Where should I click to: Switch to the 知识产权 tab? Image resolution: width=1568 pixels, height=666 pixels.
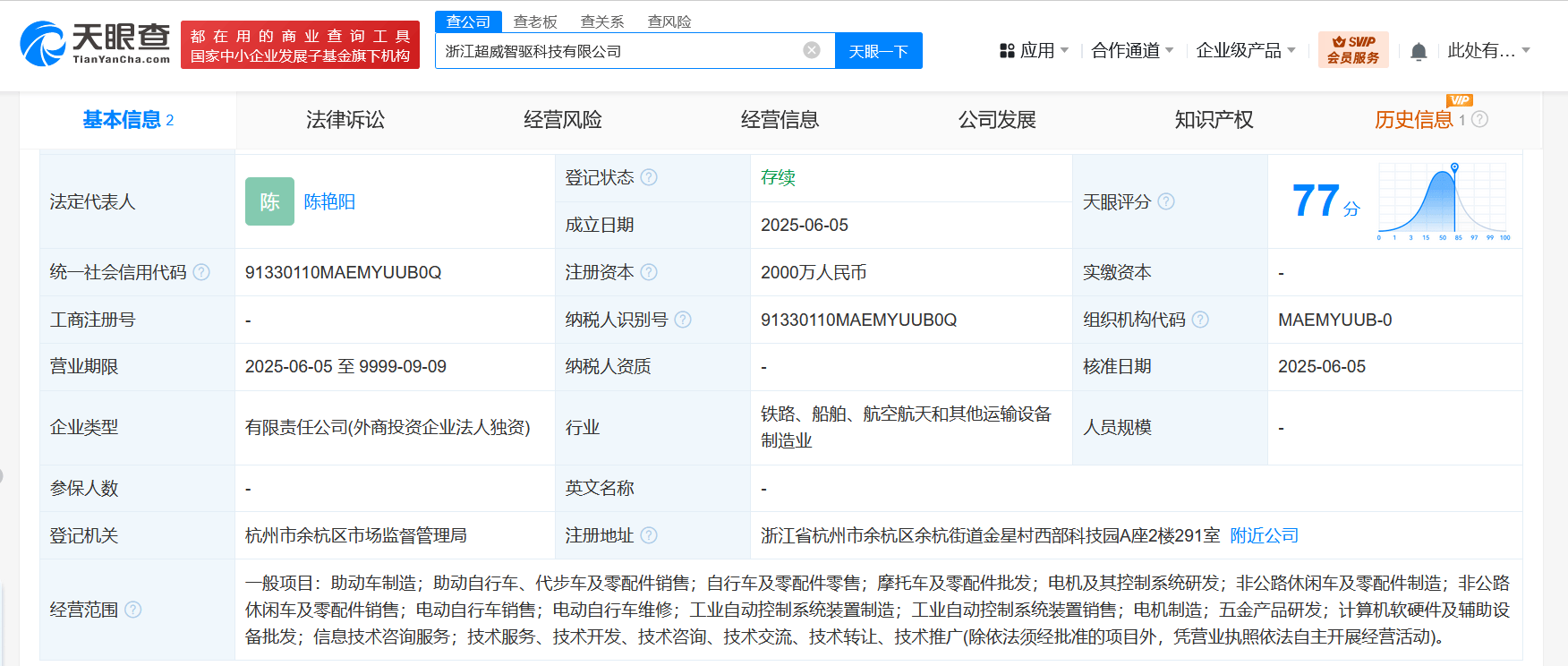pos(1214,120)
